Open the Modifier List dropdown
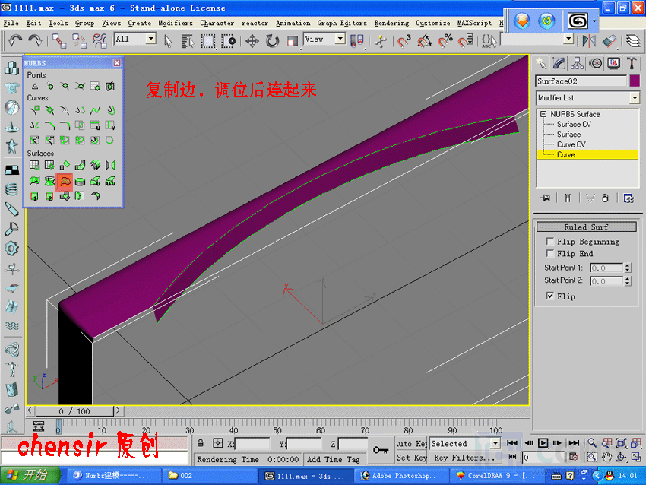This screenshot has height=485, width=646. [x=634, y=98]
